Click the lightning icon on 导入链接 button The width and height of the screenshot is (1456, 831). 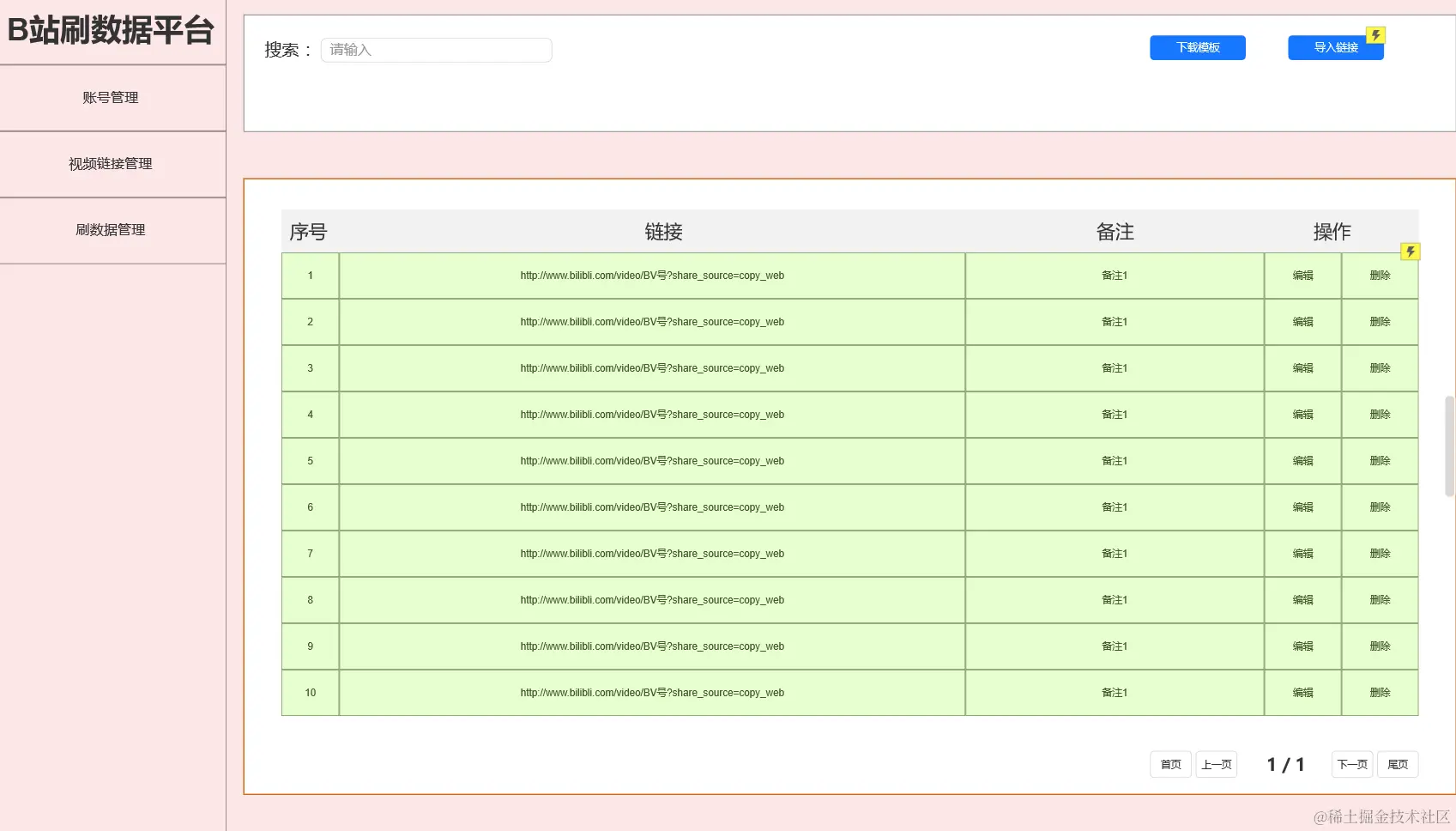tap(1375, 35)
